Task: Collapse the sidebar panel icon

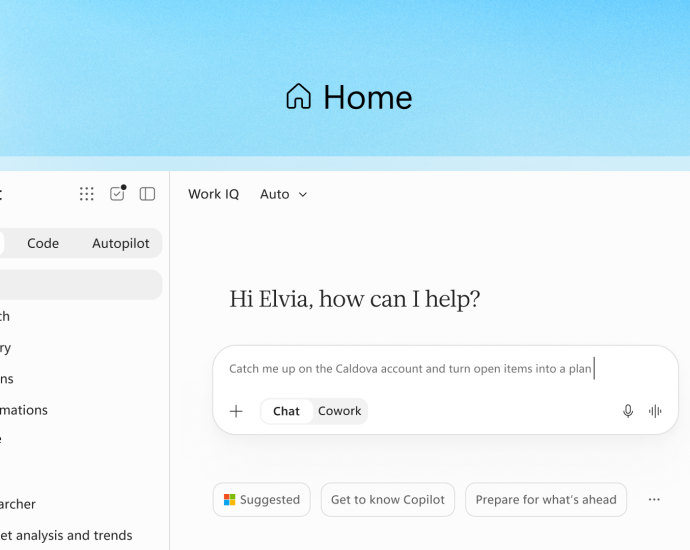Action: pos(147,194)
